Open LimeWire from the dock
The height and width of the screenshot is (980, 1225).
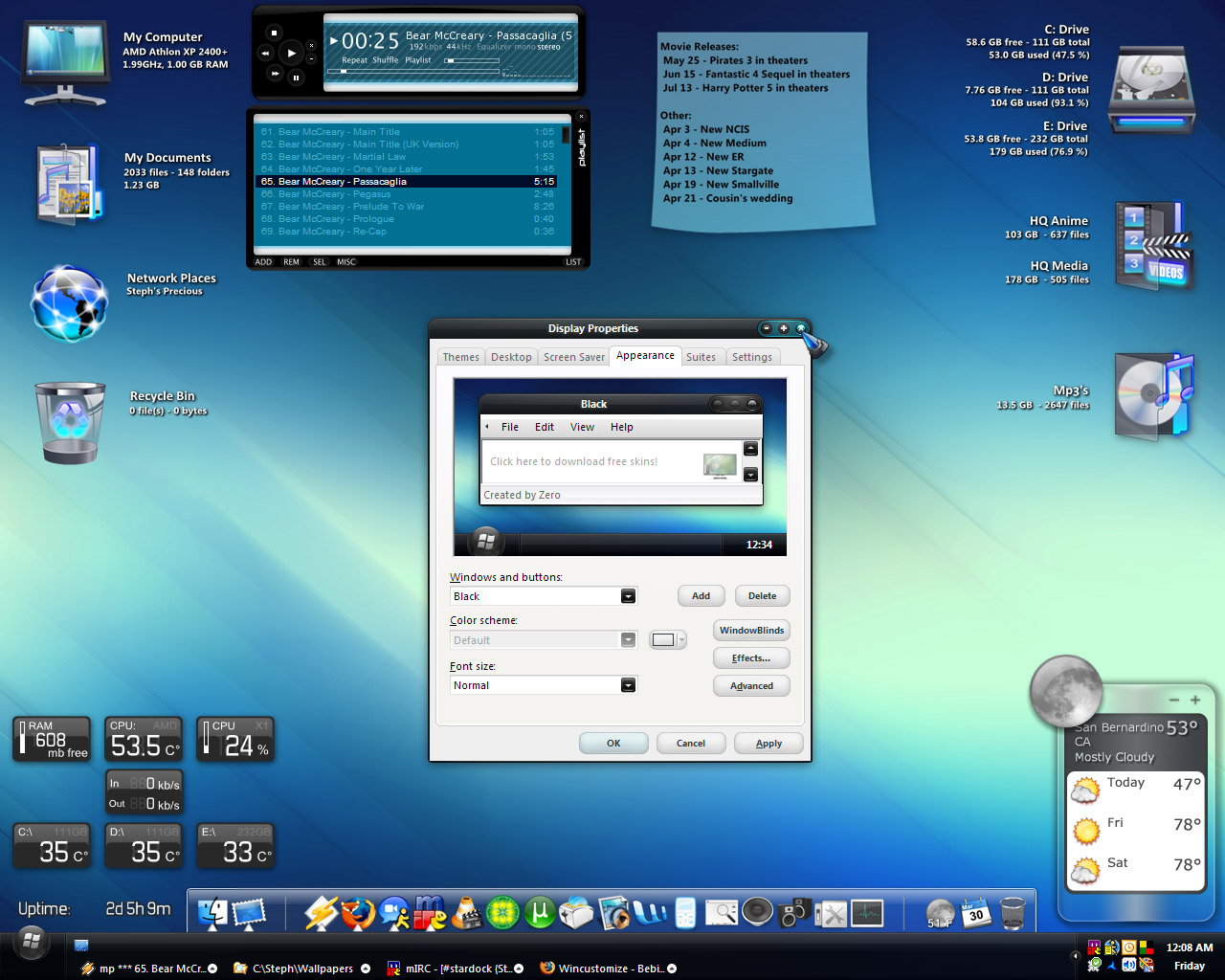pos(502,913)
